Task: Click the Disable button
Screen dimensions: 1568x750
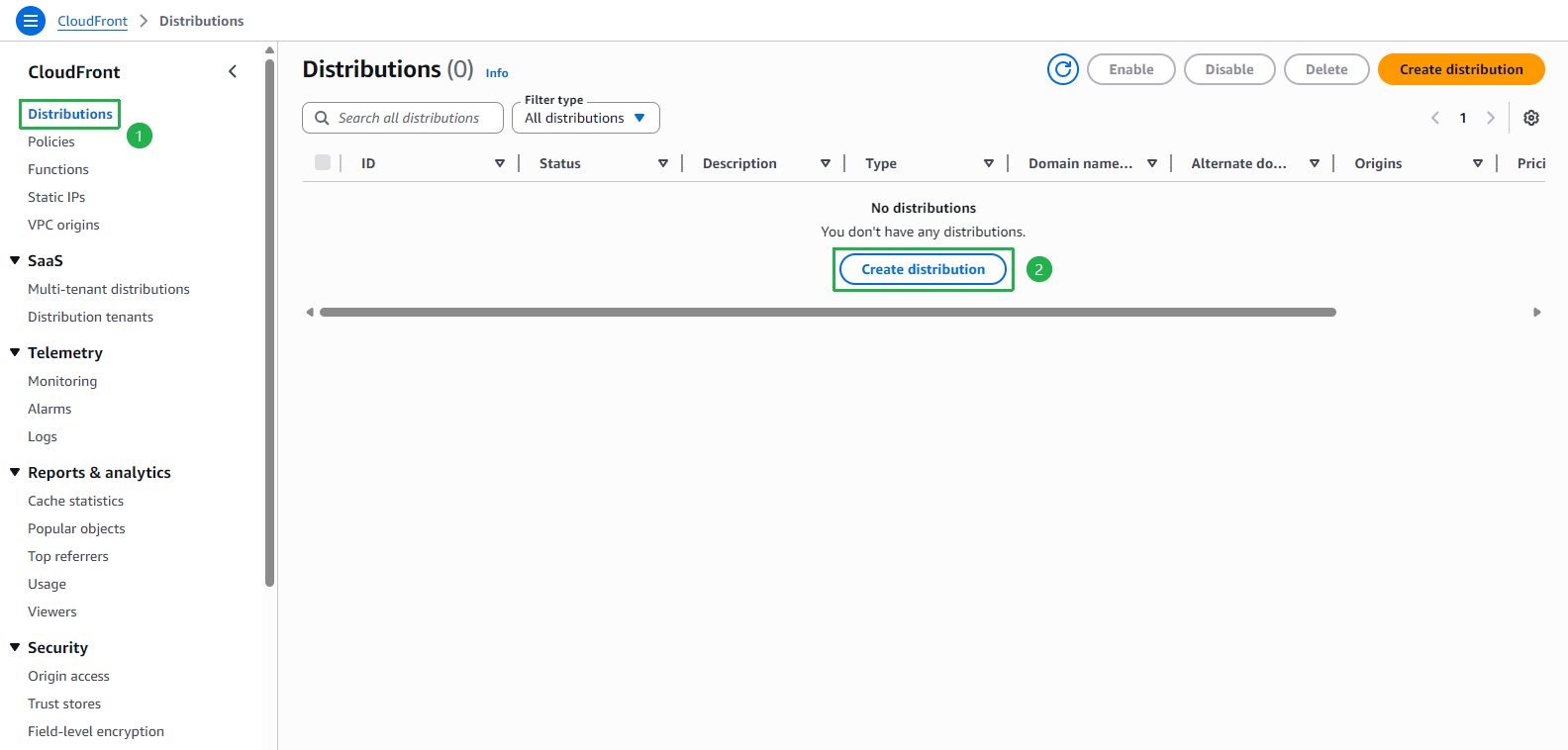Action: tap(1229, 69)
